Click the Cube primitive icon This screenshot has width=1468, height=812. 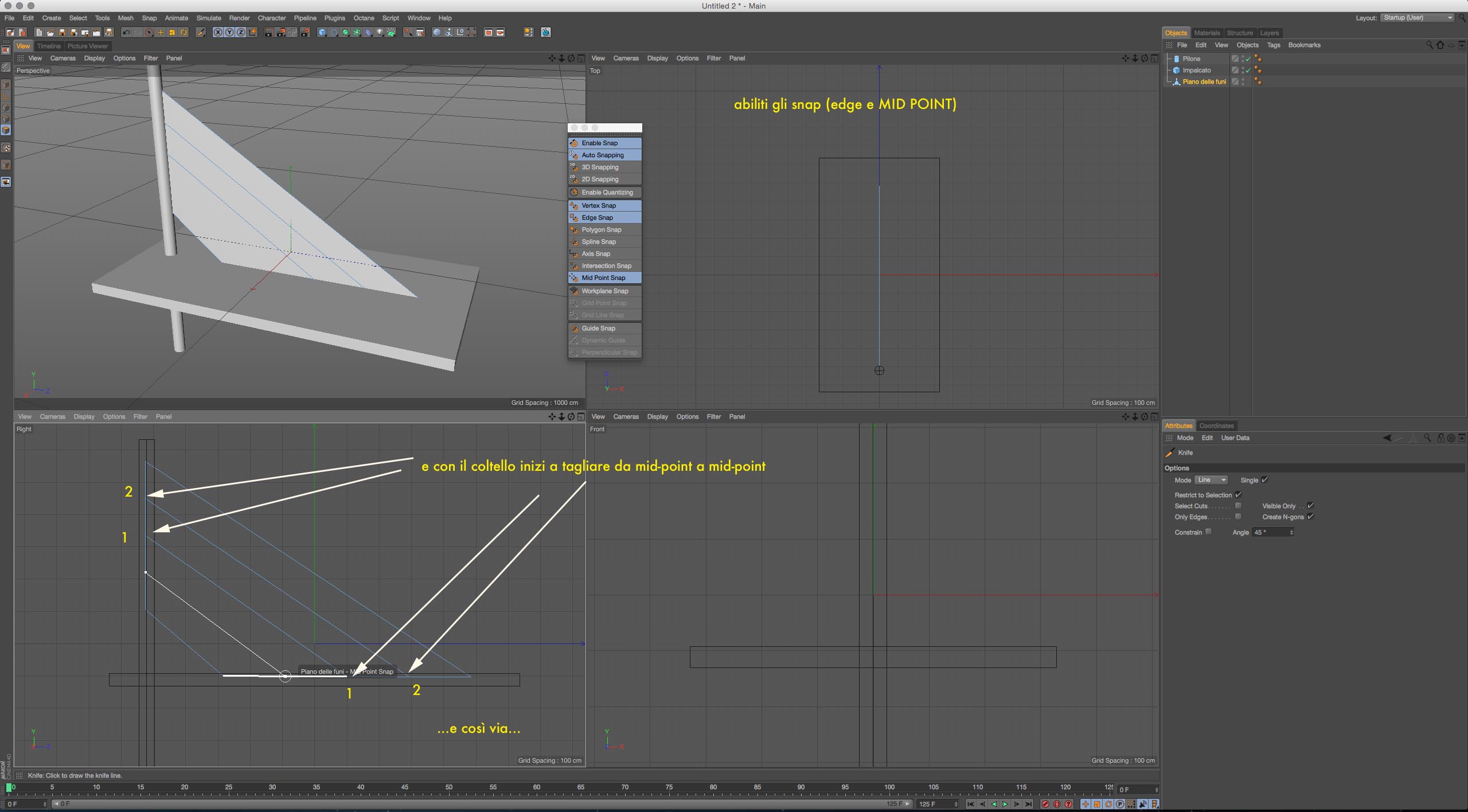click(x=322, y=33)
